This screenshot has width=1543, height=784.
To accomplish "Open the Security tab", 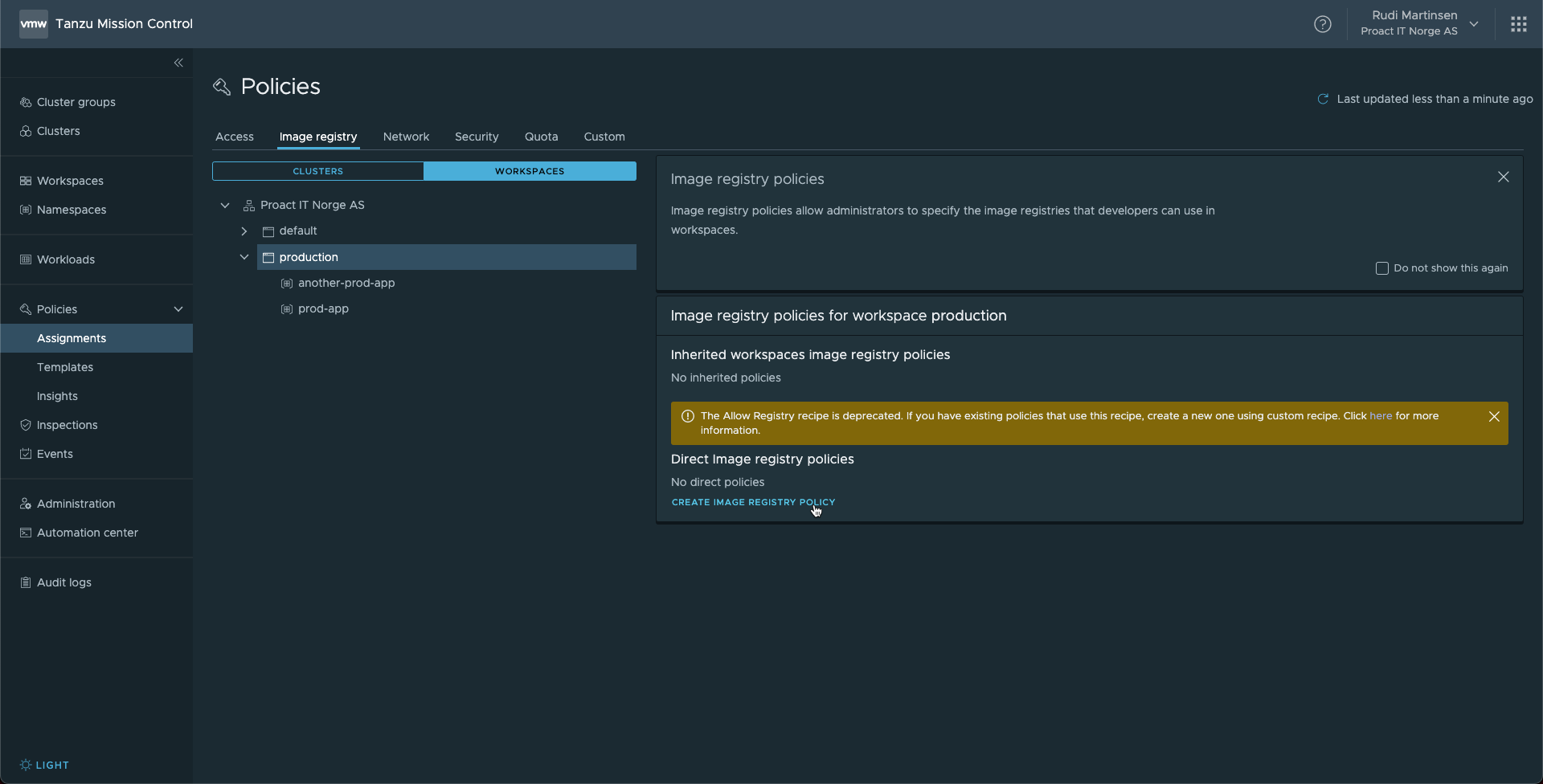I will (x=477, y=137).
